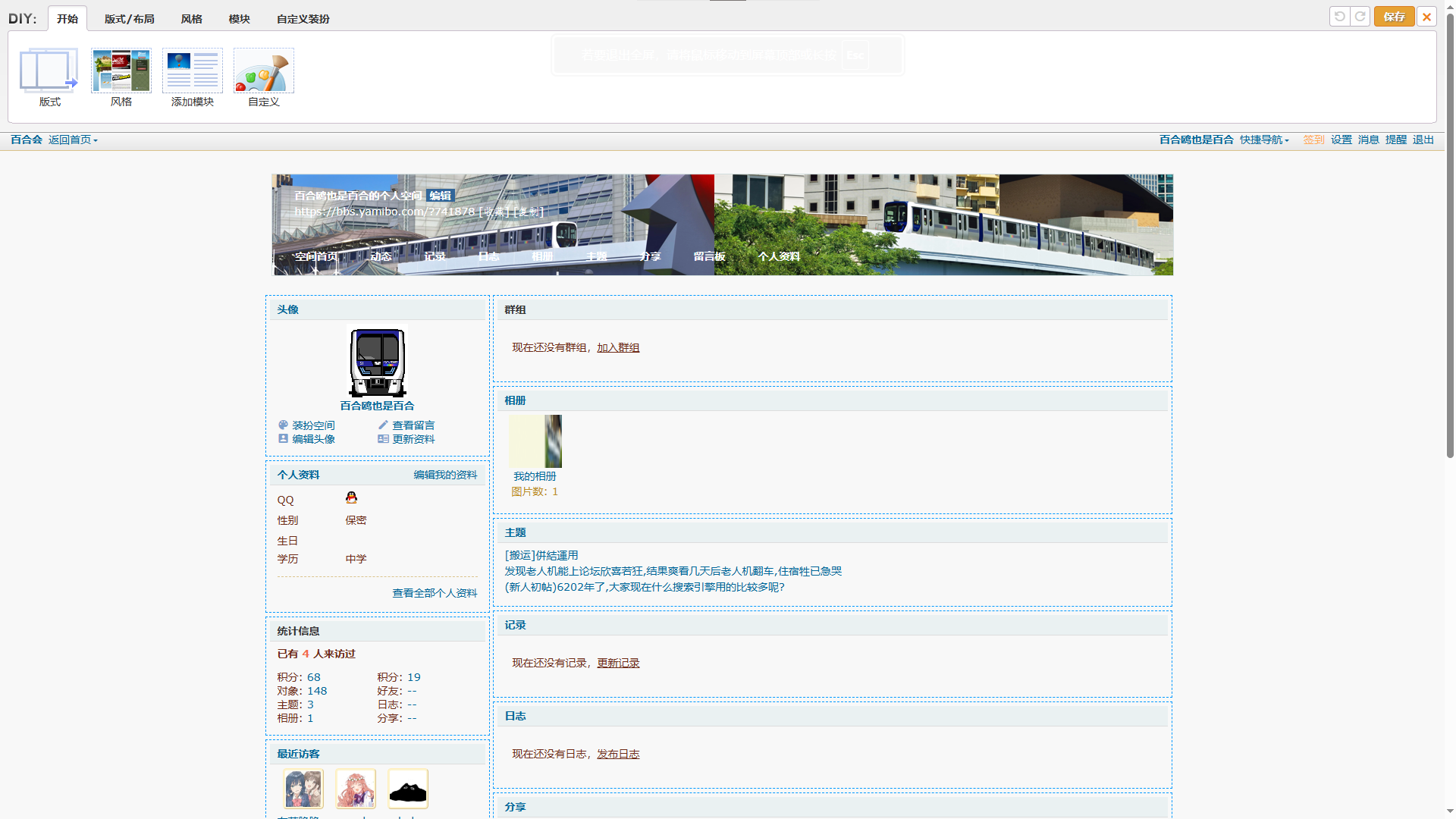Click the 签到 check-in link

tap(1313, 140)
